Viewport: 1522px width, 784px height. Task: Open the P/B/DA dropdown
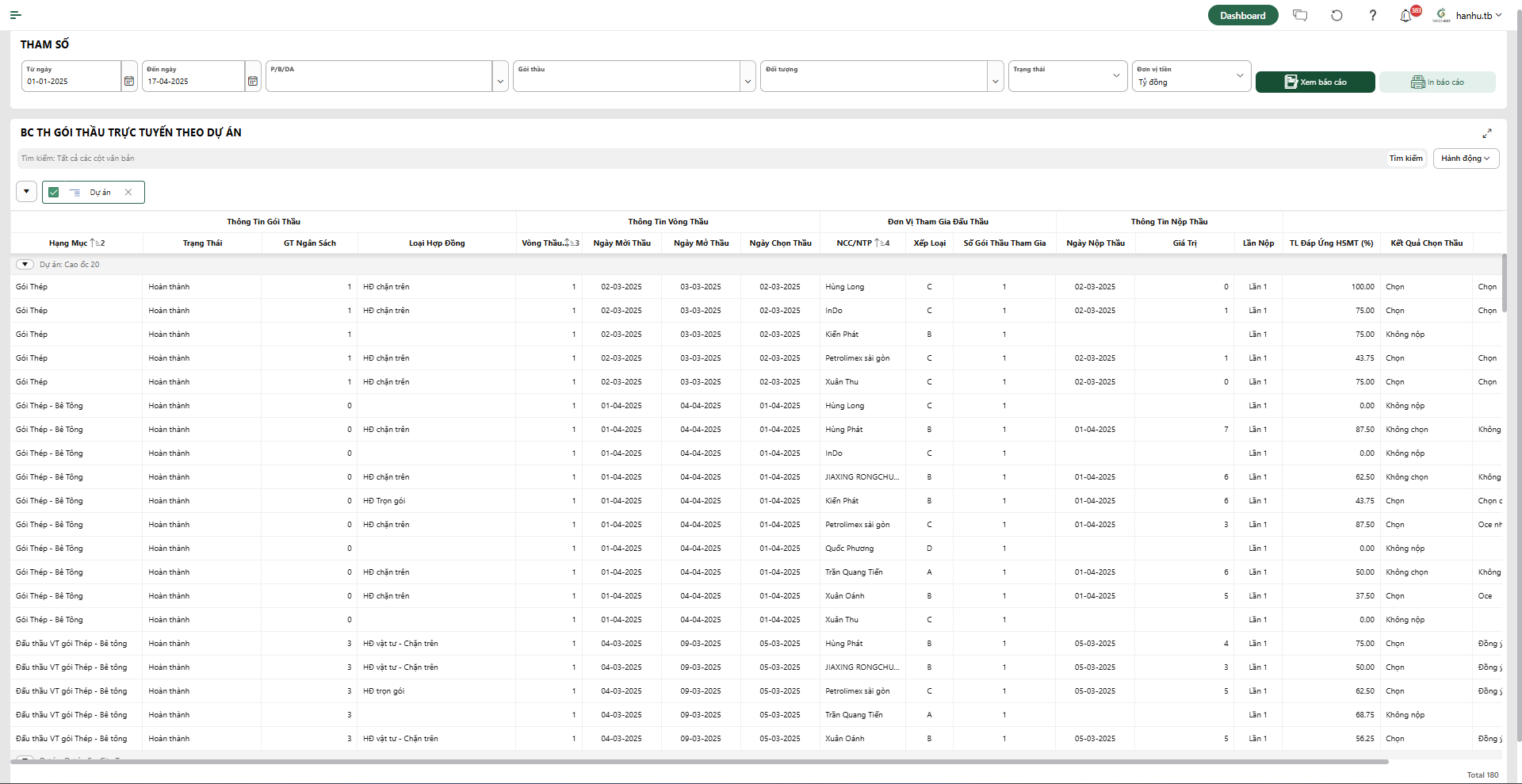500,81
